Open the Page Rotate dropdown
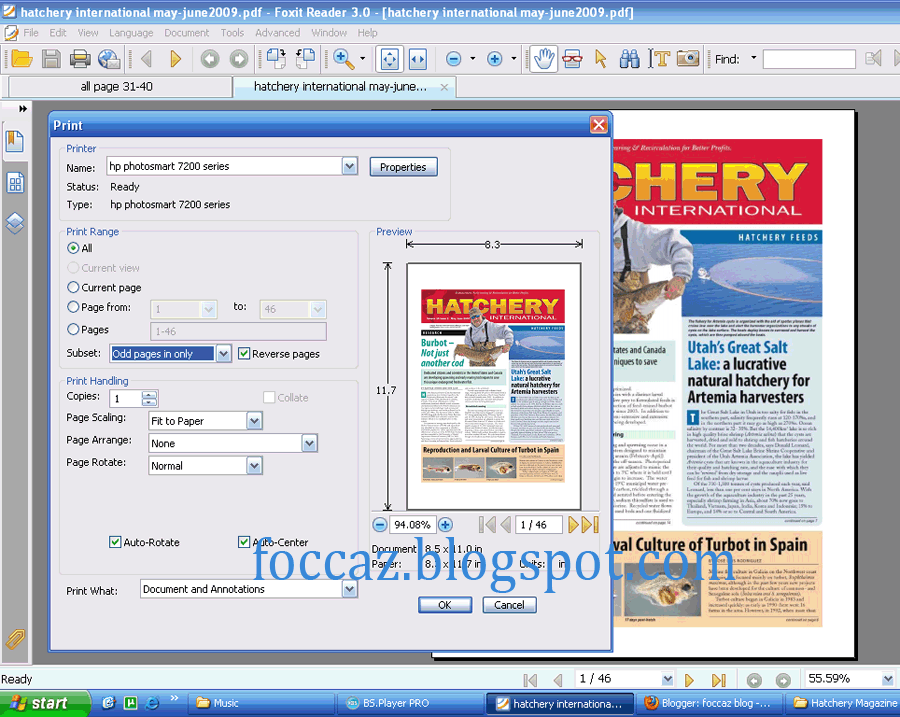The height and width of the screenshot is (717, 900). tap(254, 466)
